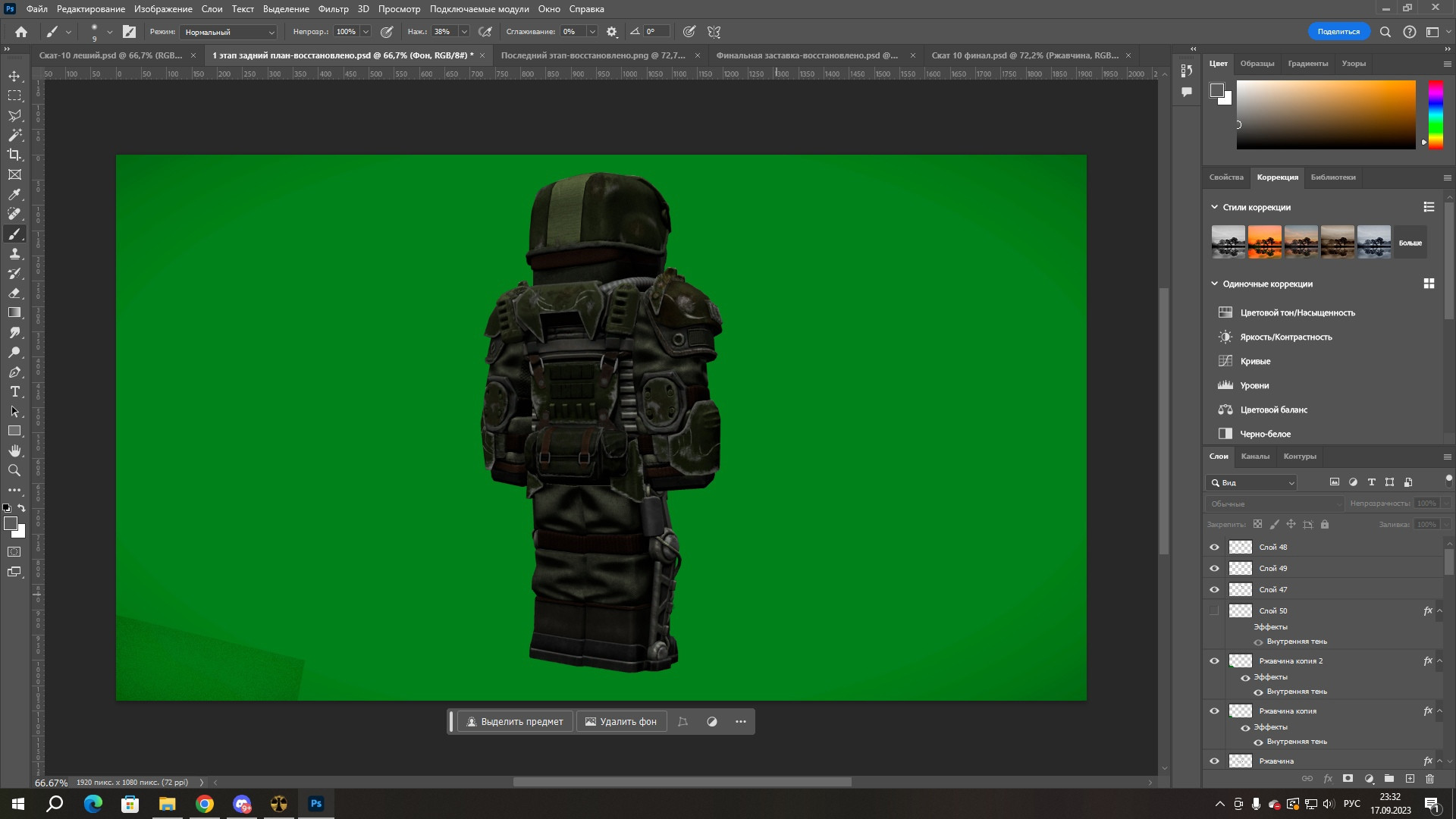Select the Crop tool
Image resolution: width=1456 pixels, height=819 pixels.
click(x=14, y=155)
